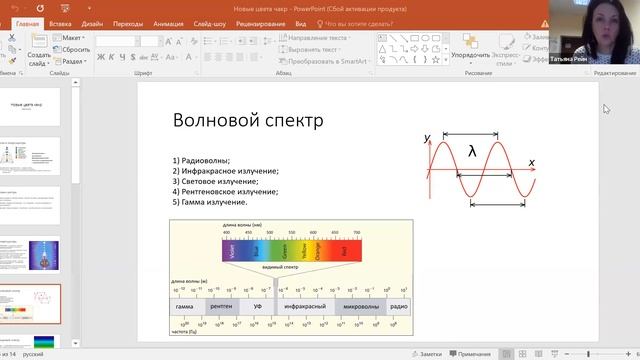Image resolution: width=640 pixels, height=360 pixels.
Task: Start slideshow from quick access toolbar icon
Action: (65, 8)
